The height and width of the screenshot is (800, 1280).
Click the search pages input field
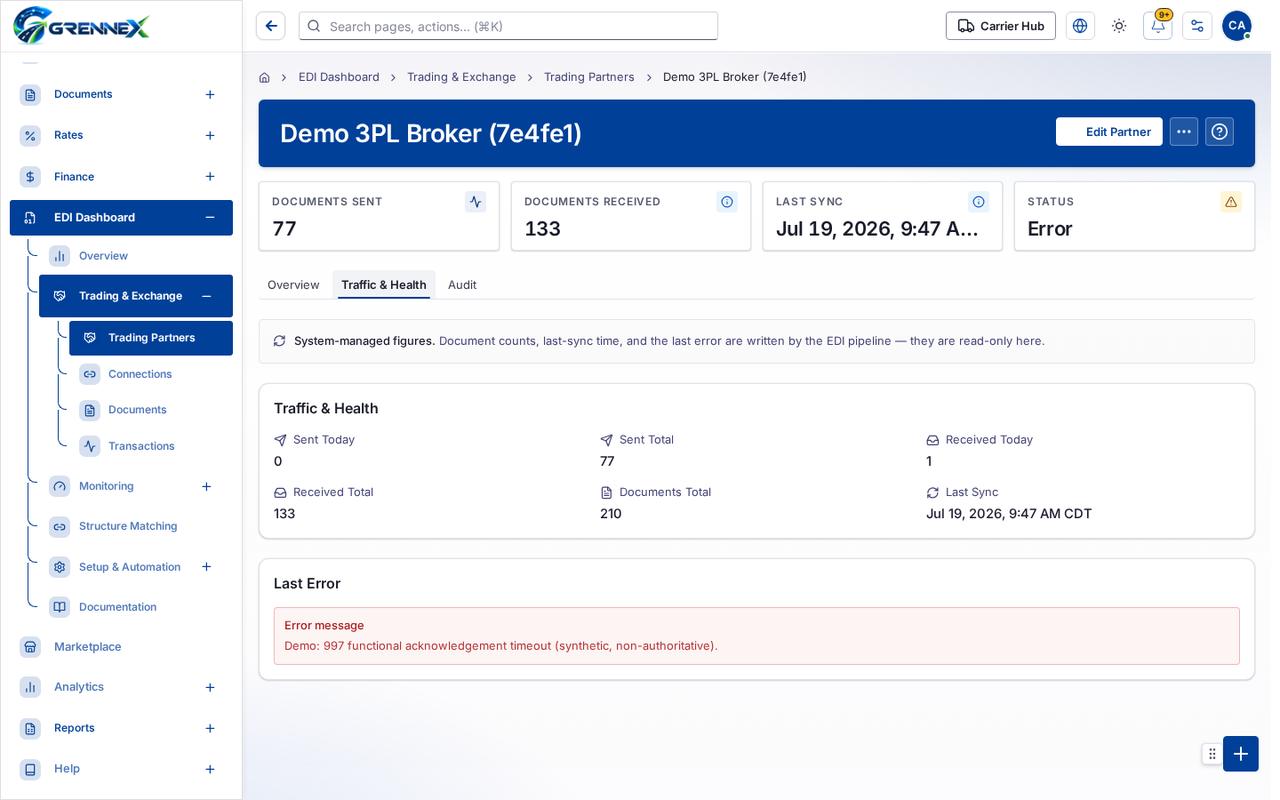click(x=508, y=26)
